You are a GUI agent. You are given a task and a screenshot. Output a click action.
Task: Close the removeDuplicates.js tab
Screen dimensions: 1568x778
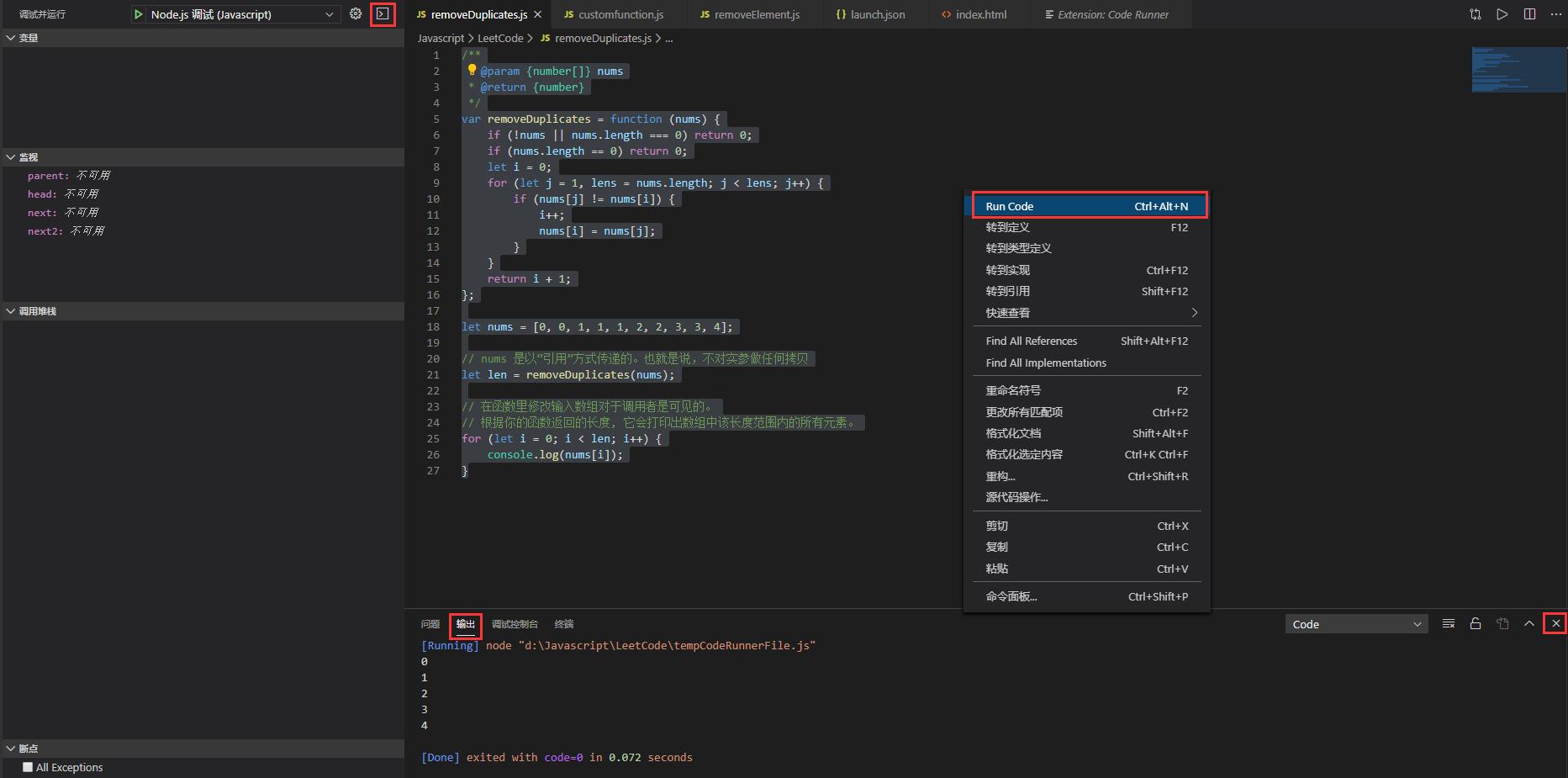538,14
